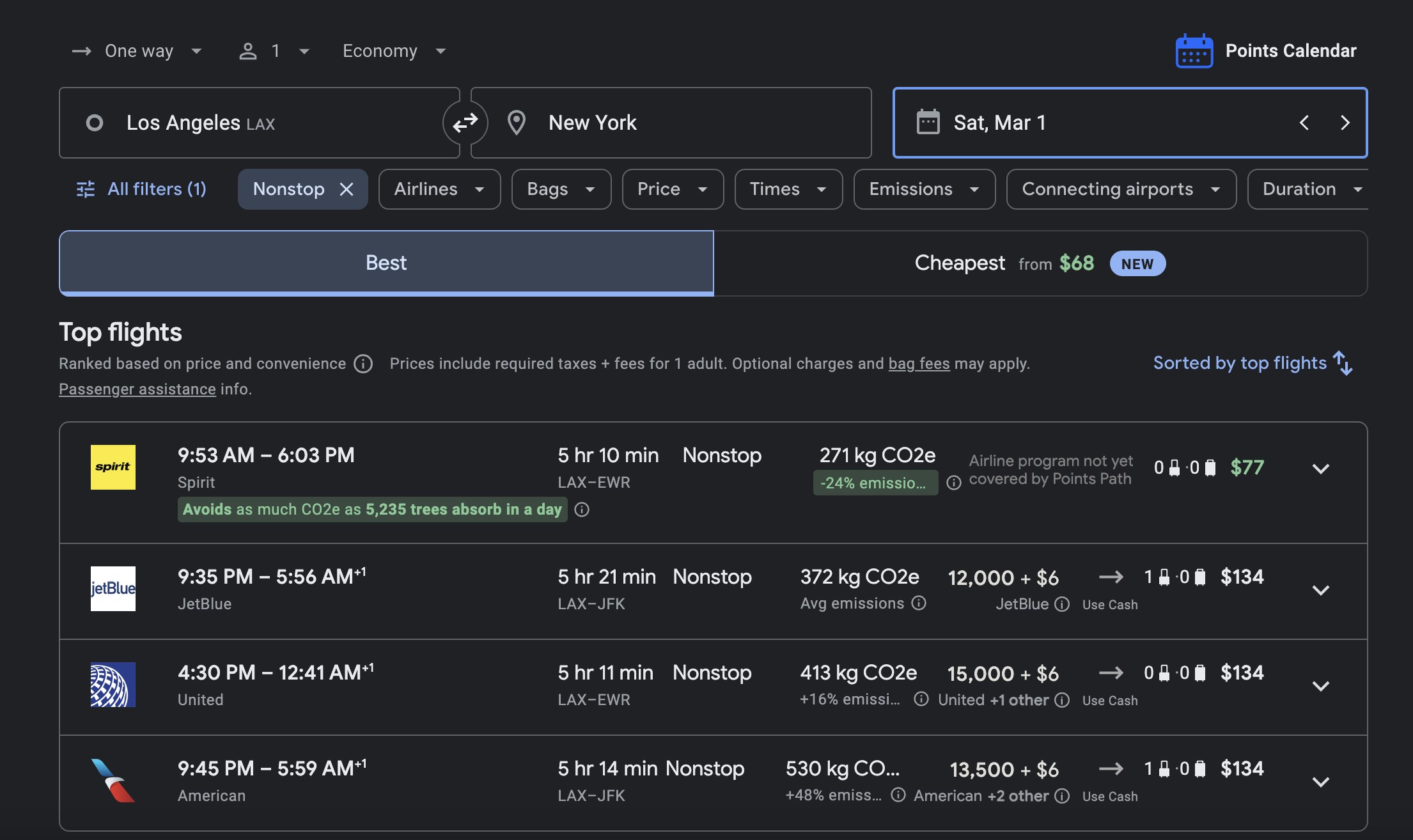The image size is (1413, 840).
Task: Go to the next departure date
Action: 1345,123
